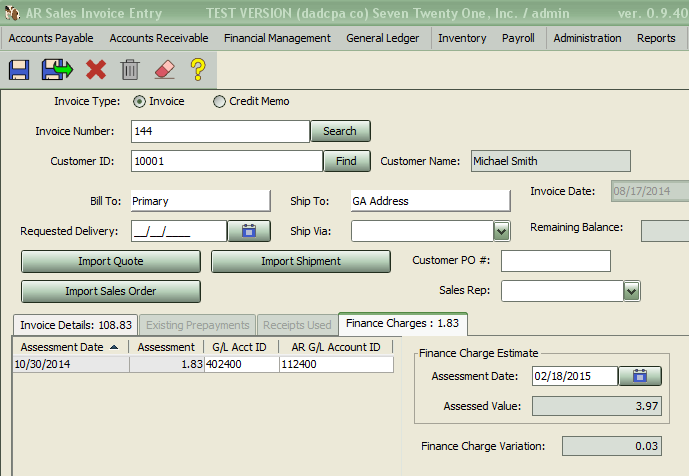Click the Assessment column header
The width and height of the screenshot is (689, 476).
click(x=166, y=347)
